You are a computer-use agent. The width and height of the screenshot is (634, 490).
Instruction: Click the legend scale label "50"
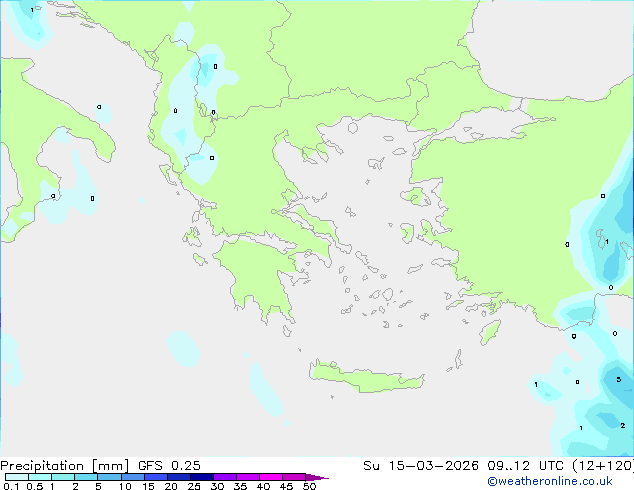point(309,486)
